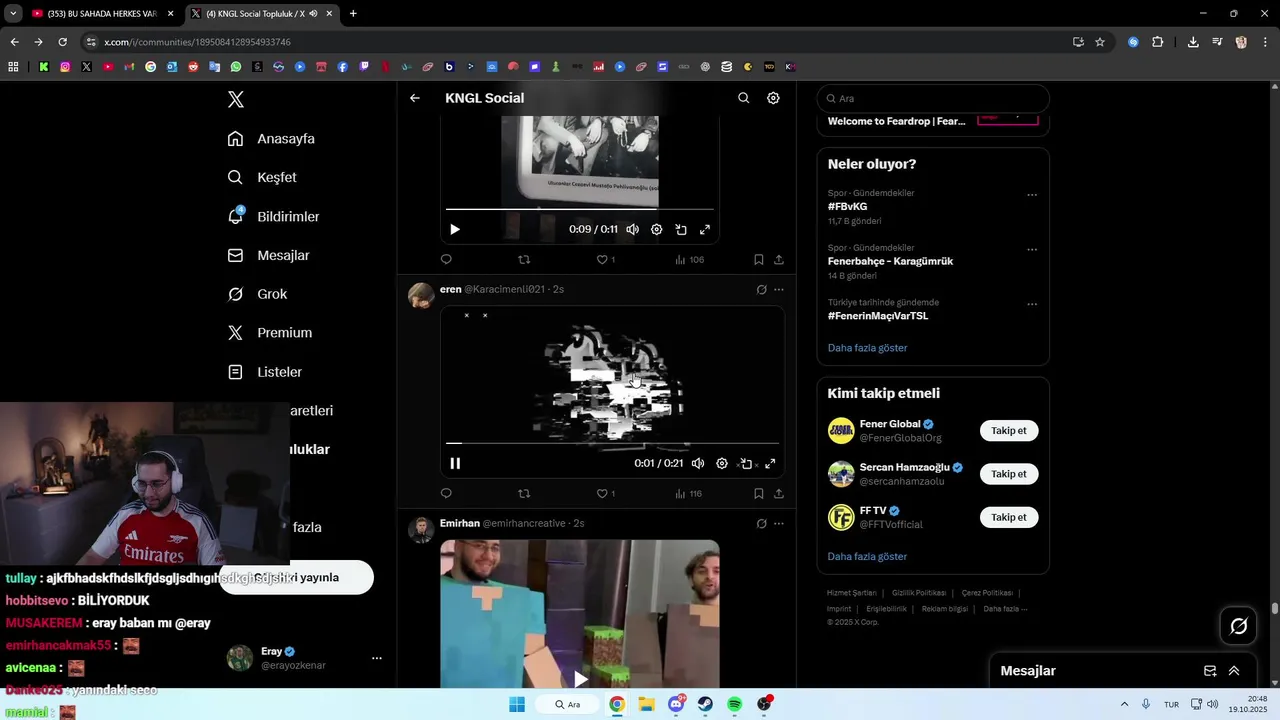Open Mesajlar in the sidebar
The image size is (1280, 720).
click(x=269, y=255)
